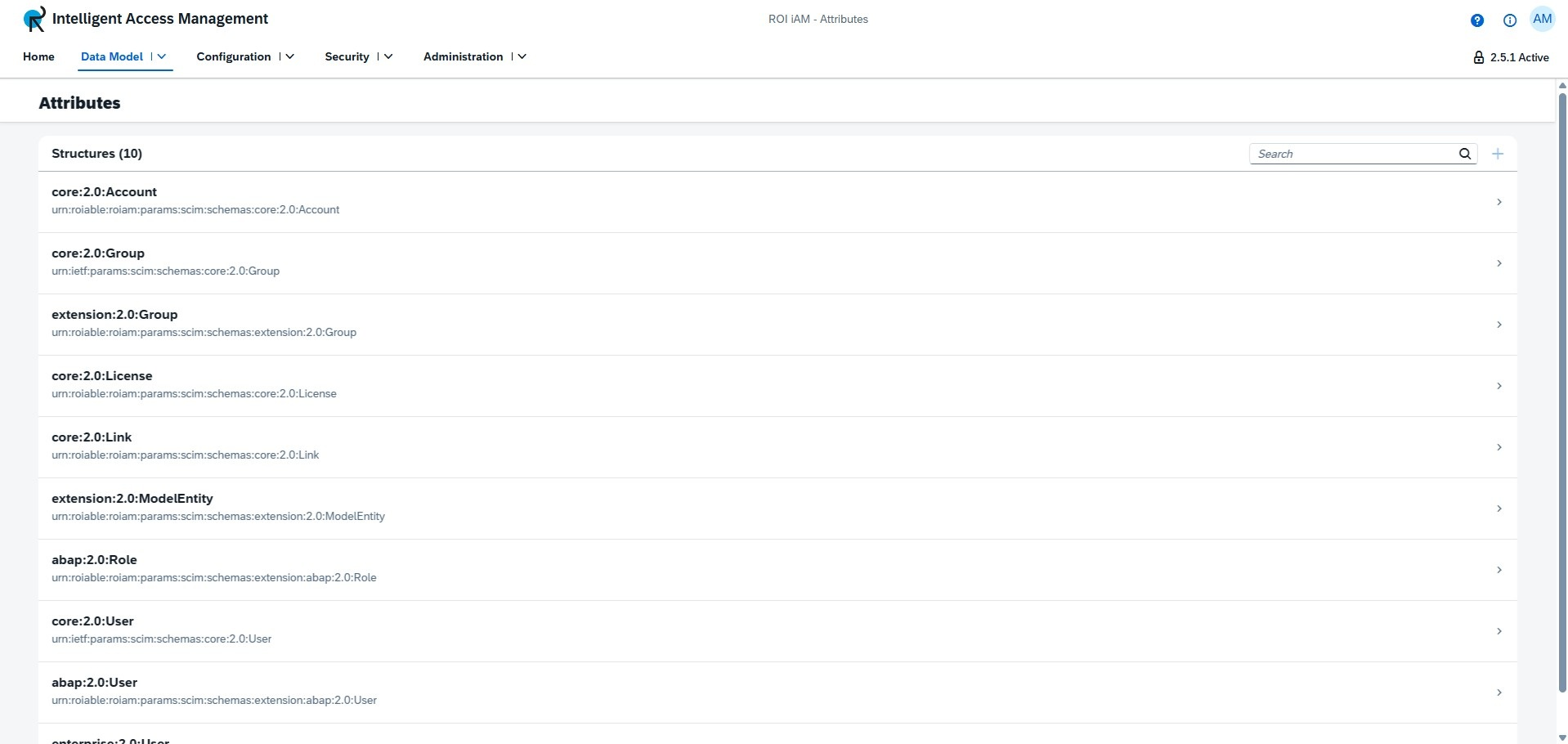Open the help question mark icon

coord(1476,20)
